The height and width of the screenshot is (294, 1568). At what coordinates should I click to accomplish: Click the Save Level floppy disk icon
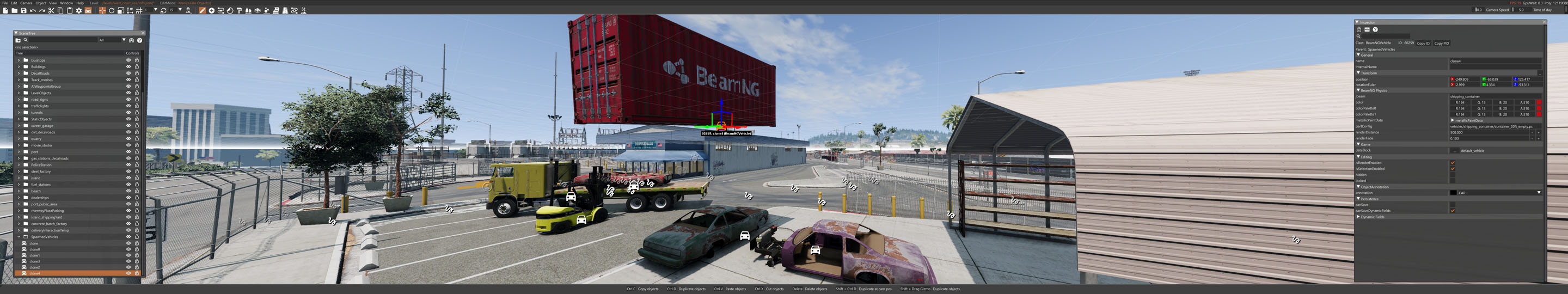pyautogui.click(x=24, y=10)
